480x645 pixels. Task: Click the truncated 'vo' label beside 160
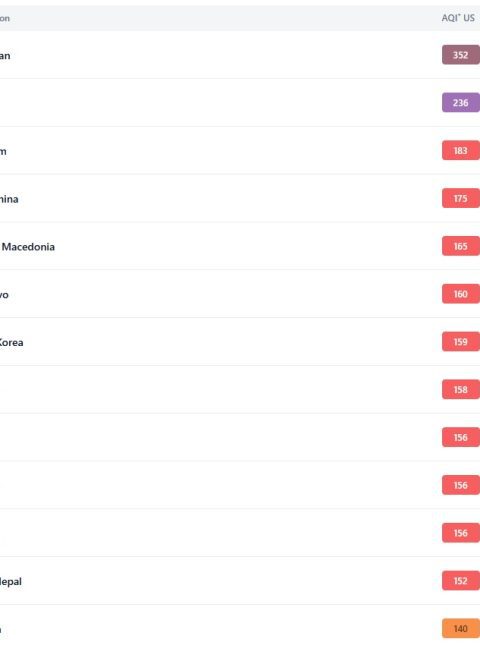(x=4, y=295)
